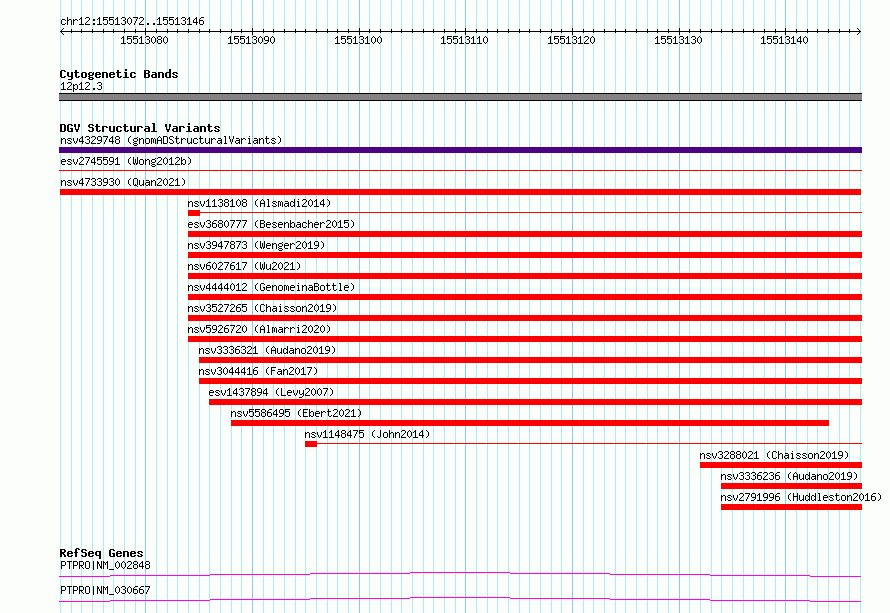Click the red esv1437894 Levy2007 bar
Screen dimensions: 890x613
(535, 402)
